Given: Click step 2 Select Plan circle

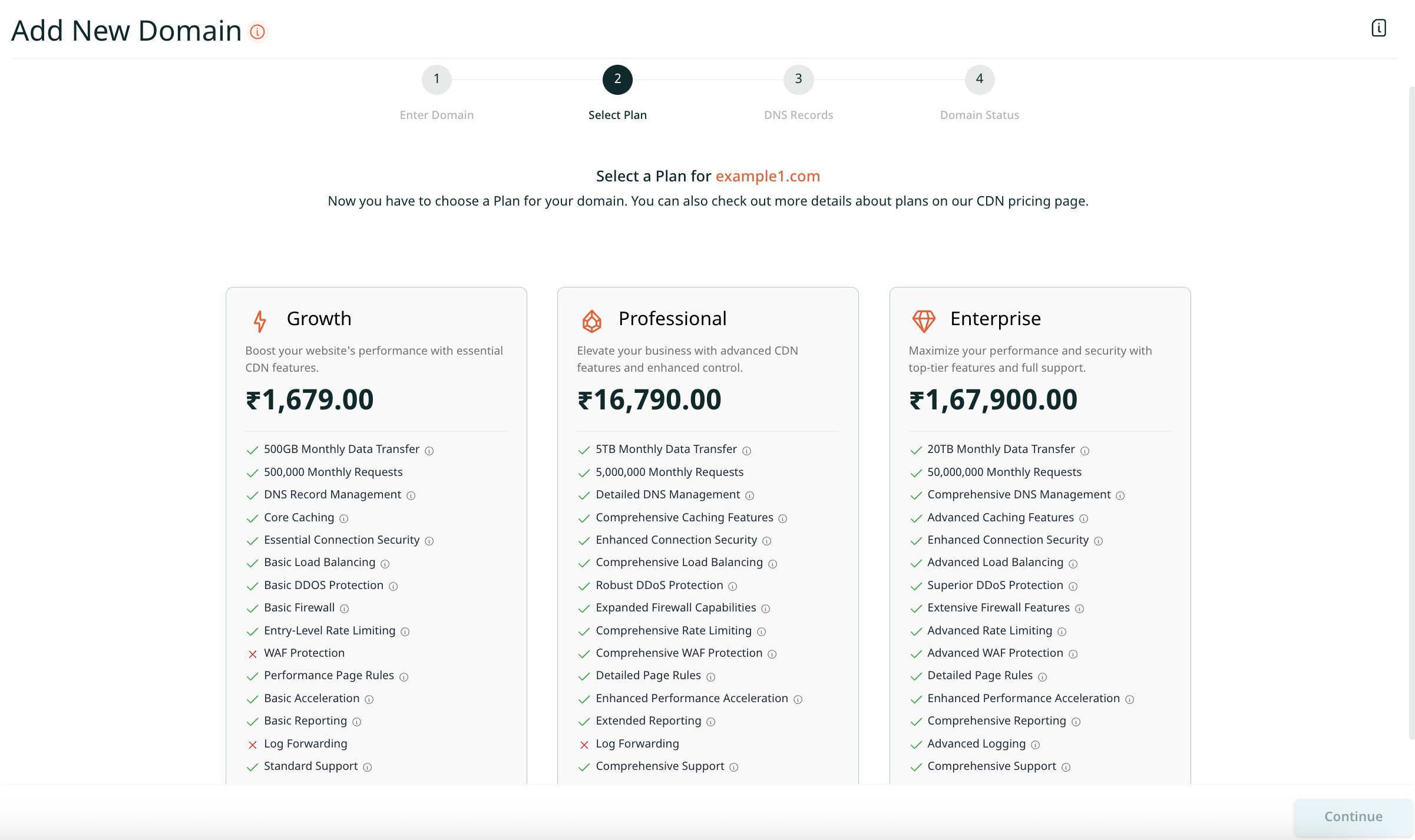Looking at the screenshot, I should click(x=617, y=80).
